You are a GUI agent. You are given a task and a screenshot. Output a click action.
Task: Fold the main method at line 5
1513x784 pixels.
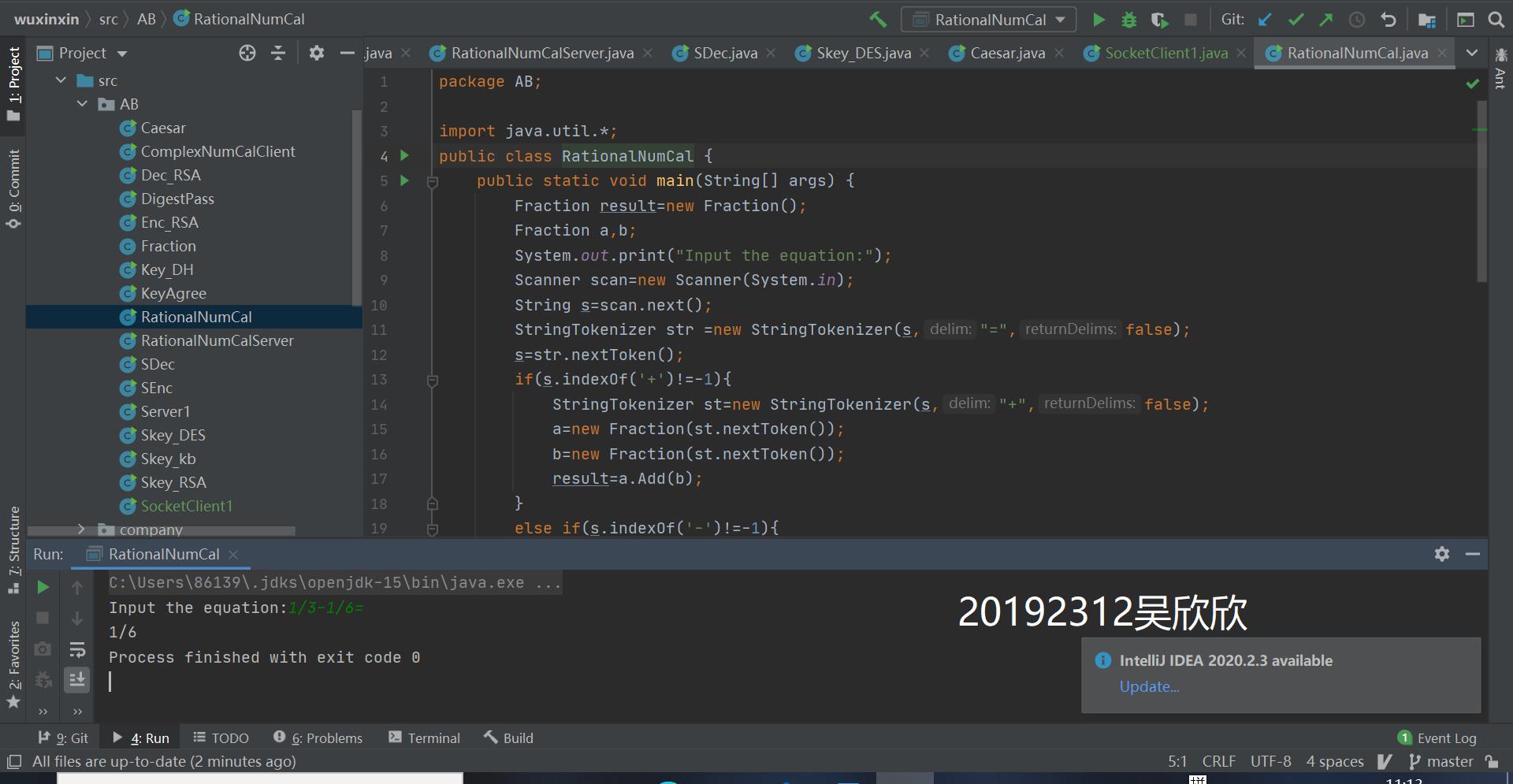tap(432, 182)
